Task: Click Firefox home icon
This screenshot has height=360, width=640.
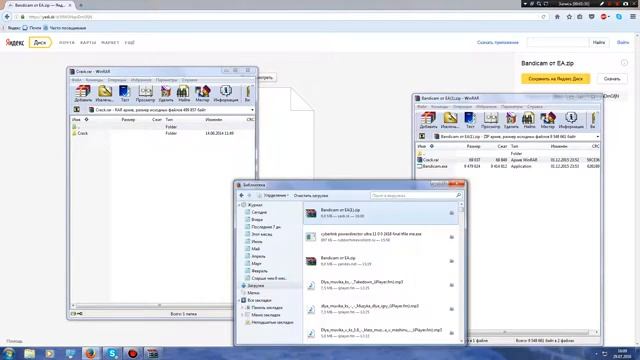Action: 557,17
